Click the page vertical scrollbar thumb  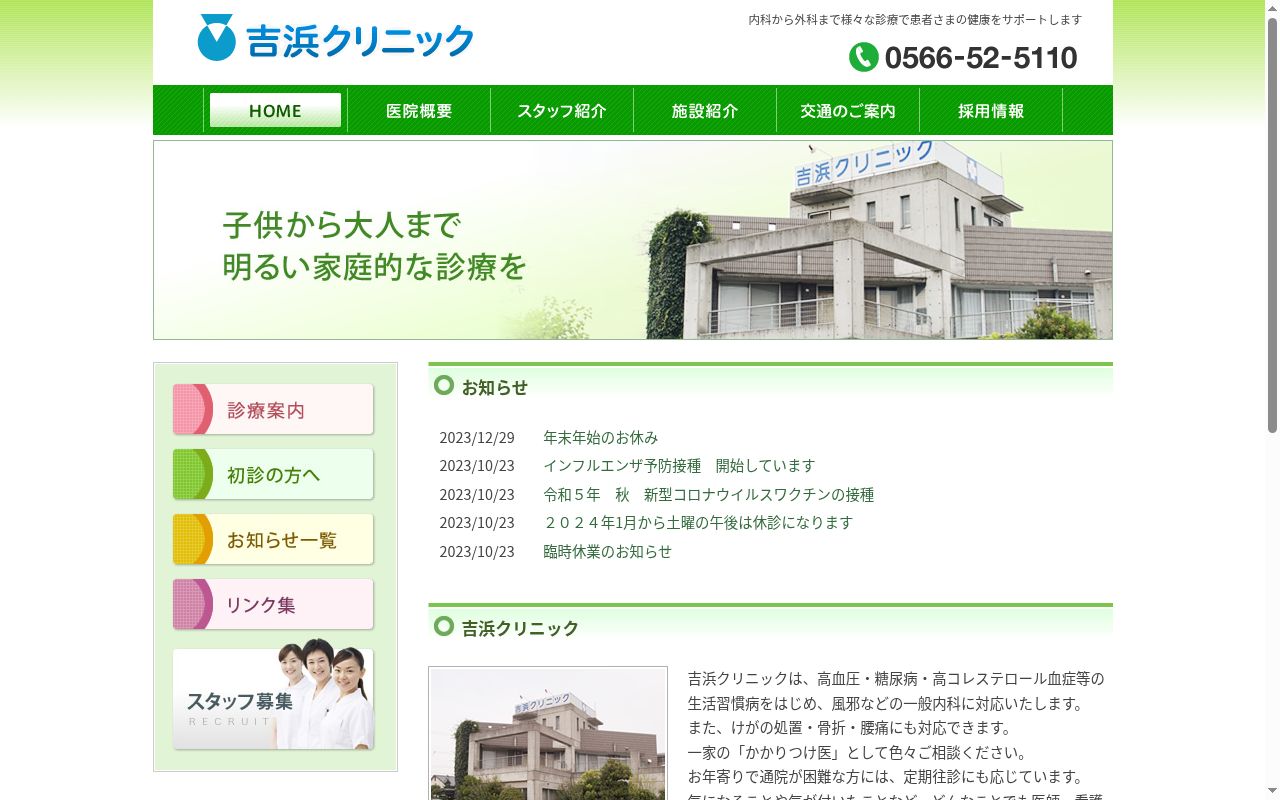(x=1272, y=225)
